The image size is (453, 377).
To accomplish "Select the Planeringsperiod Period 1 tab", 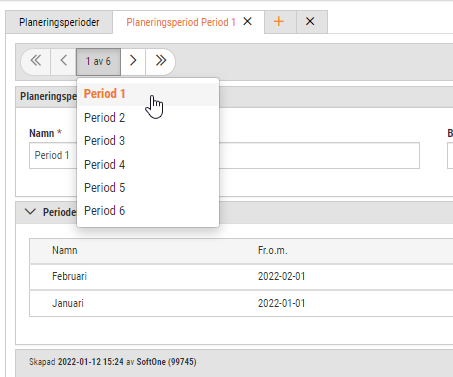I will pos(181,22).
